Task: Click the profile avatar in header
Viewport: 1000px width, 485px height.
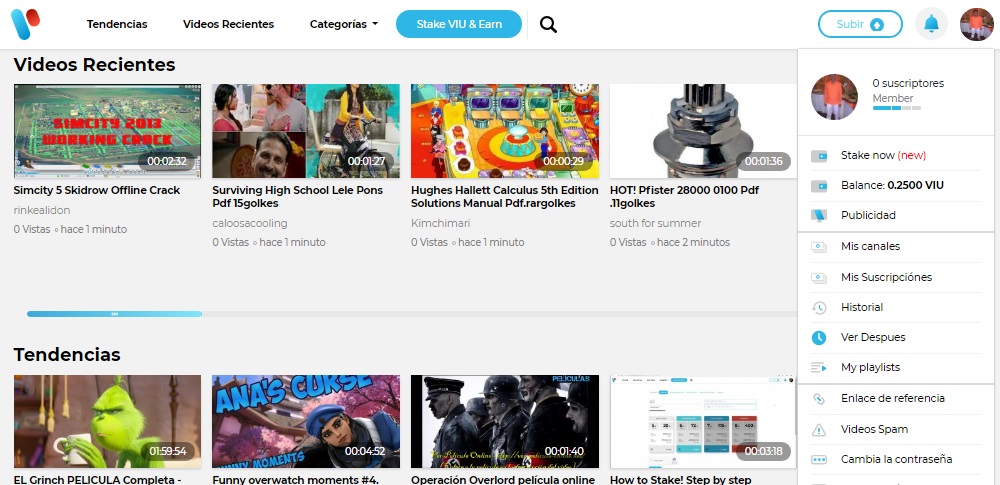Action: pyautogui.click(x=976, y=24)
